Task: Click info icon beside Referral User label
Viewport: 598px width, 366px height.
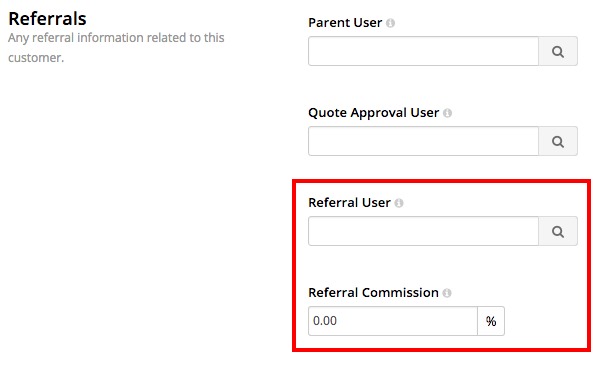Action: pyautogui.click(x=399, y=203)
